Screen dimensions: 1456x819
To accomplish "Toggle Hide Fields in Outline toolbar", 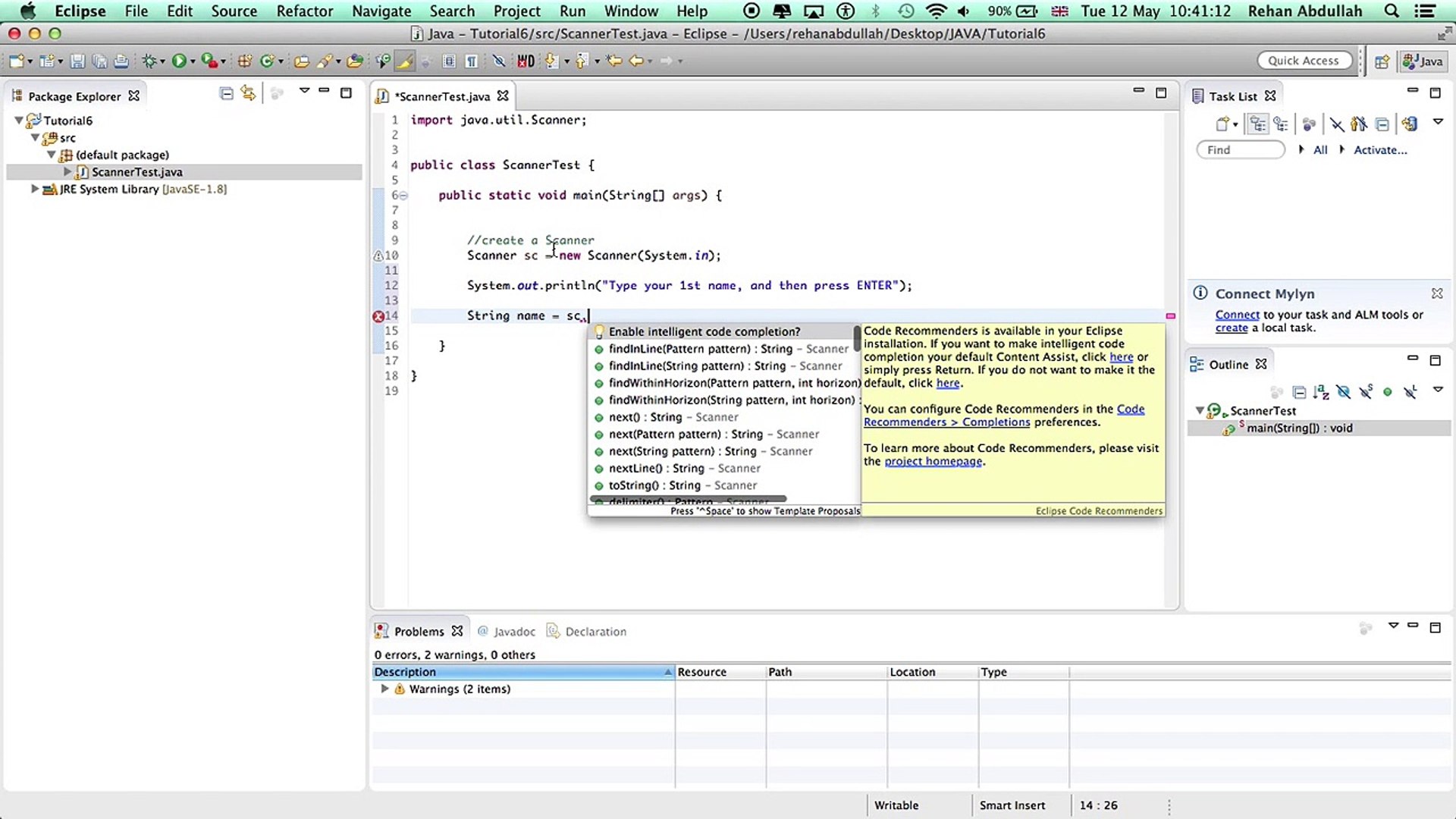I will (1343, 392).
